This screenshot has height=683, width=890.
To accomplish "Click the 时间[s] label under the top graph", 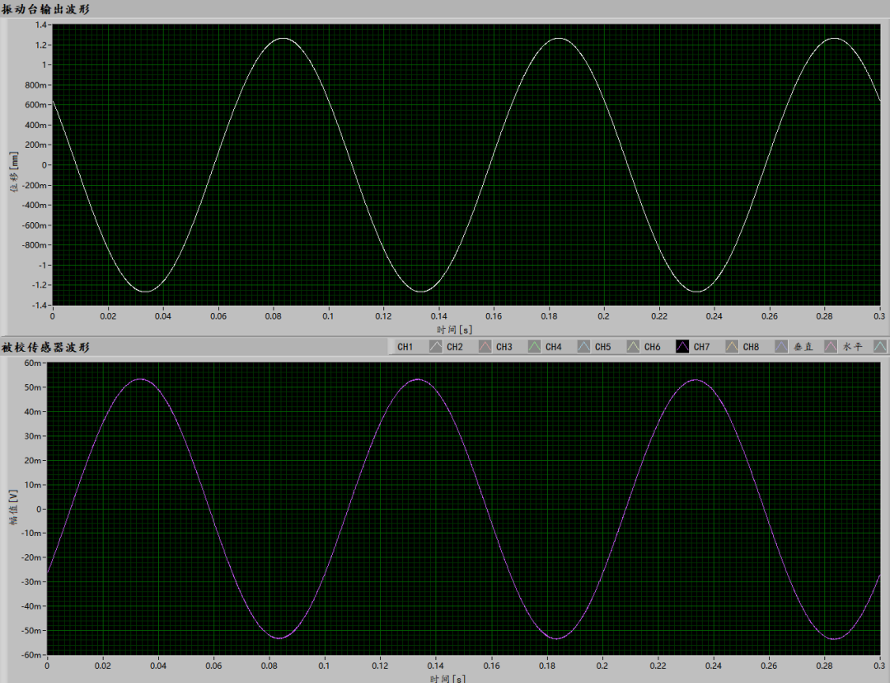I will point(455,330).
